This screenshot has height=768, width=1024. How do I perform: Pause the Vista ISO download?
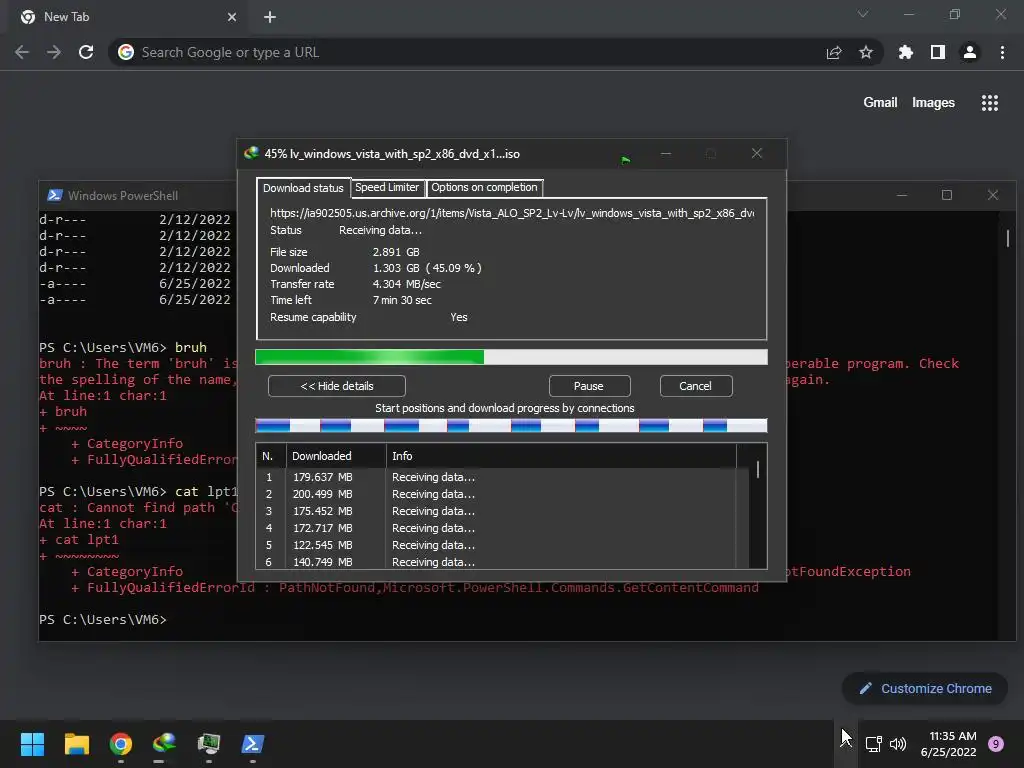click(589, 386)
